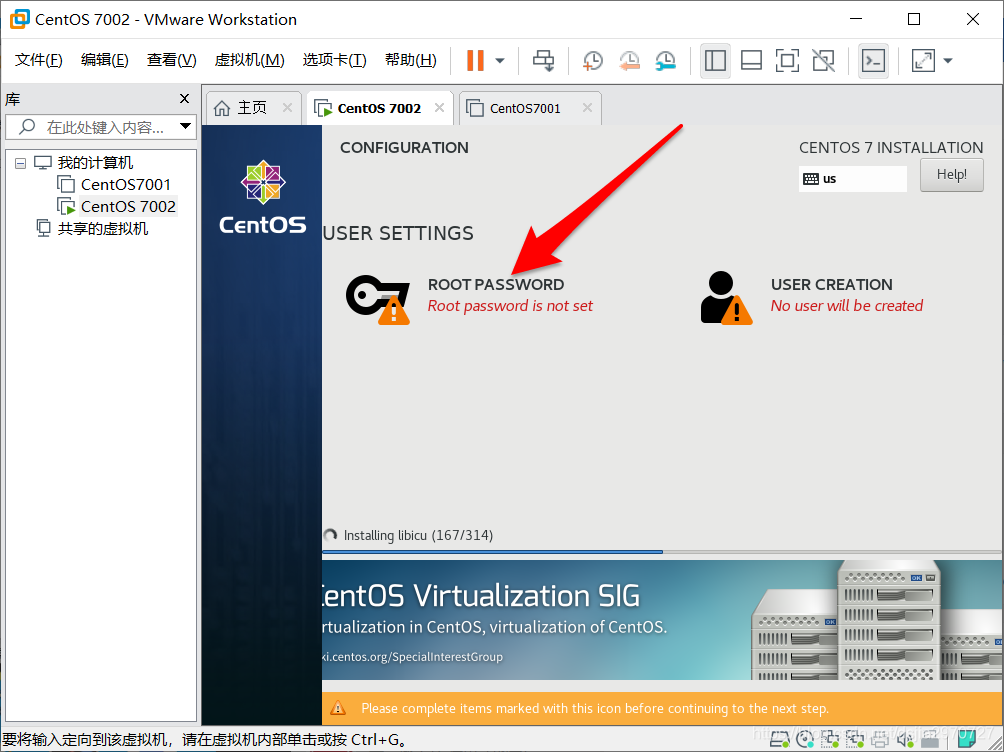Click the second network adapter status icon
This screenshot has height=752, width=1004.
pos(855,740)
